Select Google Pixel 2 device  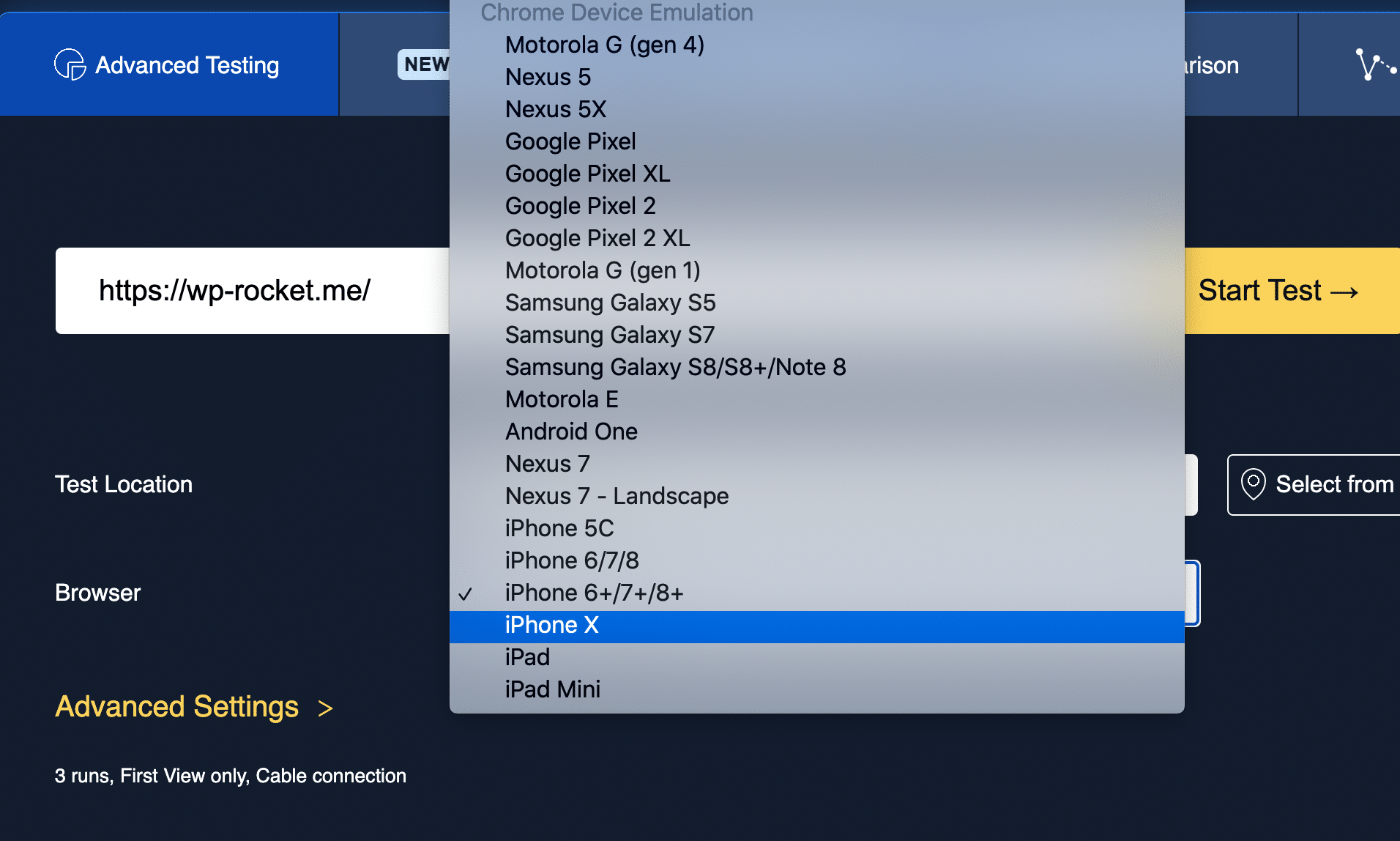(817, 206)
